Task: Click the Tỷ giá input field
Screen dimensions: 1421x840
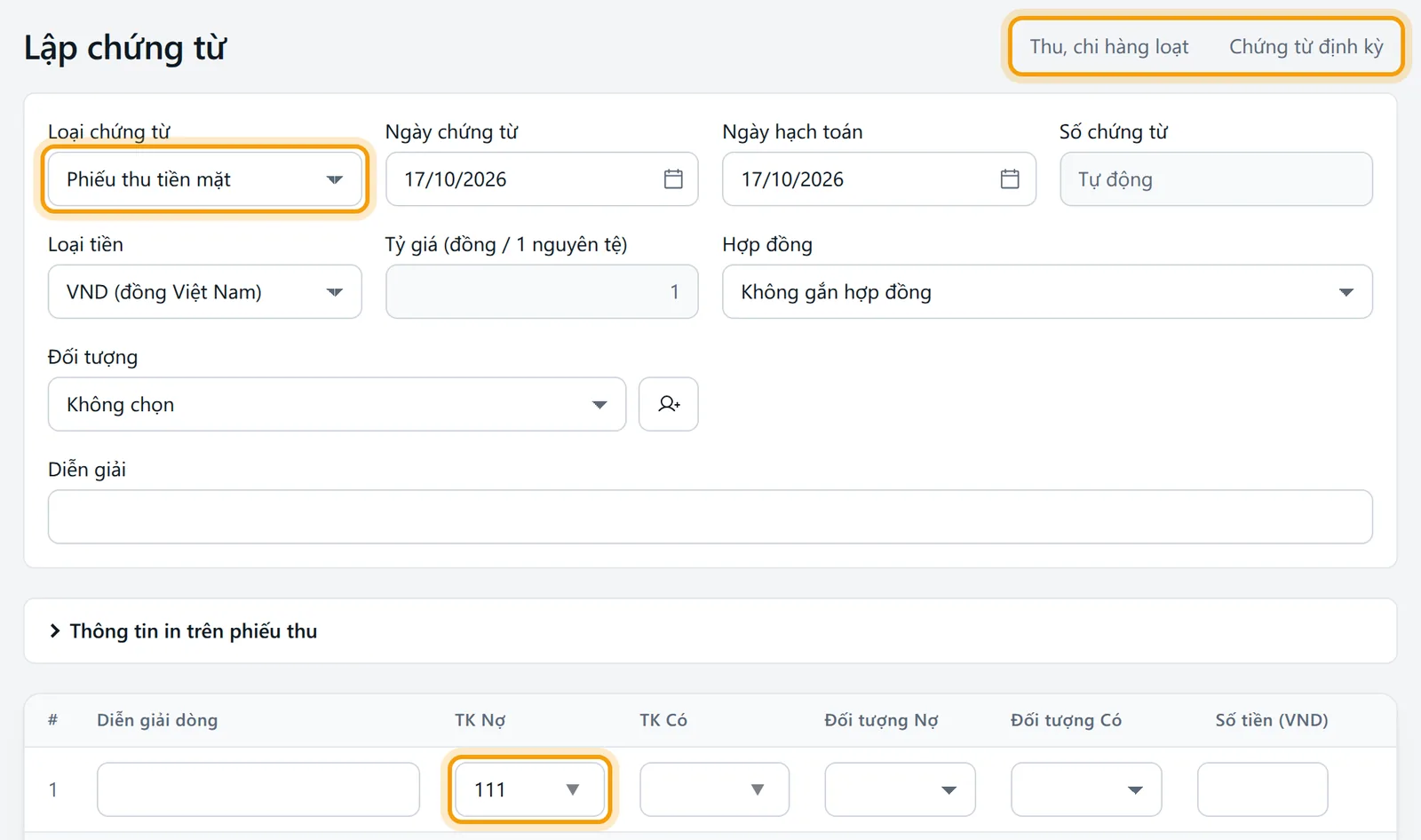Action: click(x=542, y=291)
